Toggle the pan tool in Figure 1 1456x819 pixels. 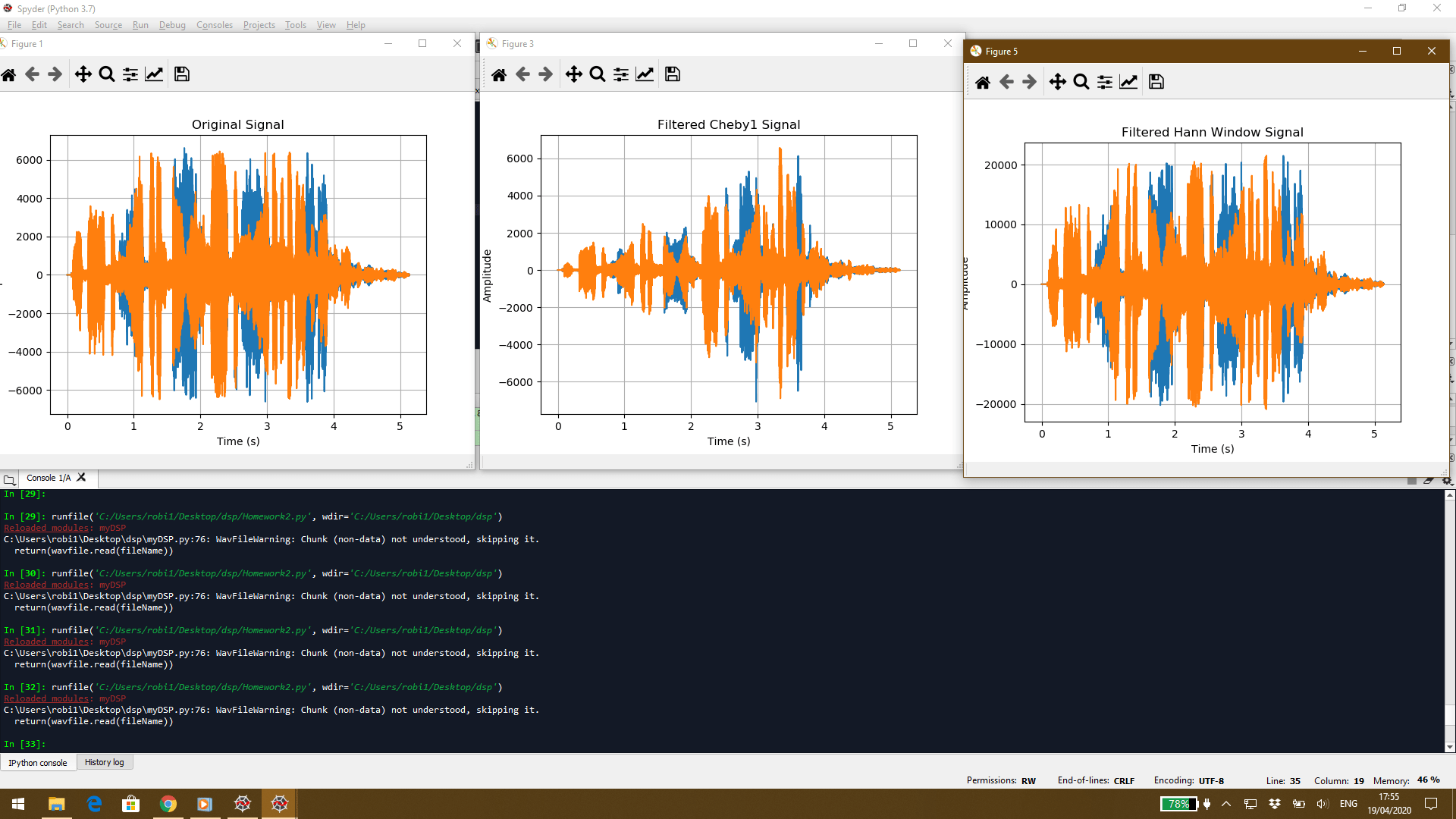(83, 74)
